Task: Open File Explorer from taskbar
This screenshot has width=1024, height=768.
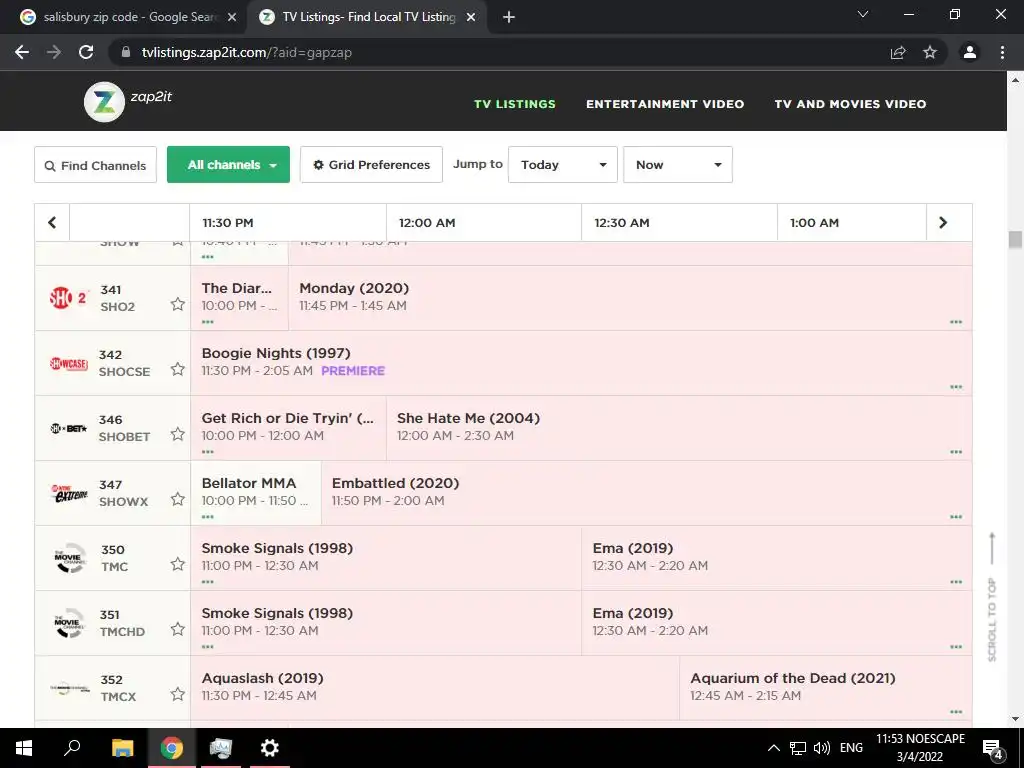Action: [x=122, y=748]
